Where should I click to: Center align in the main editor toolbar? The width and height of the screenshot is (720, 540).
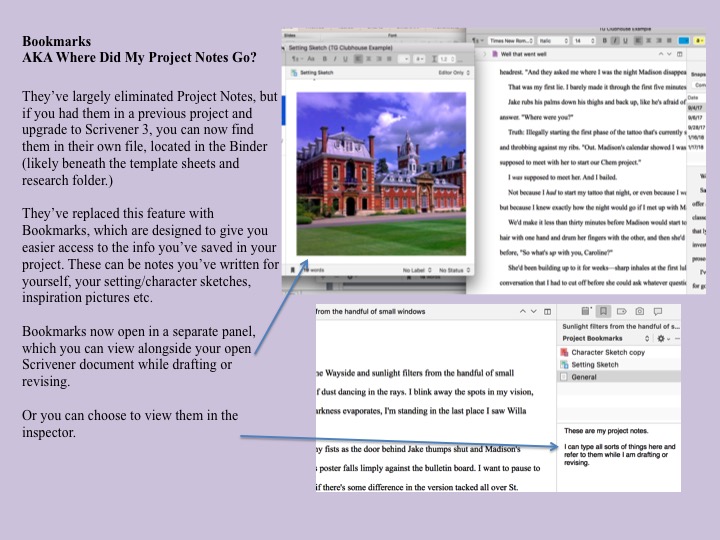click(648, 41)
